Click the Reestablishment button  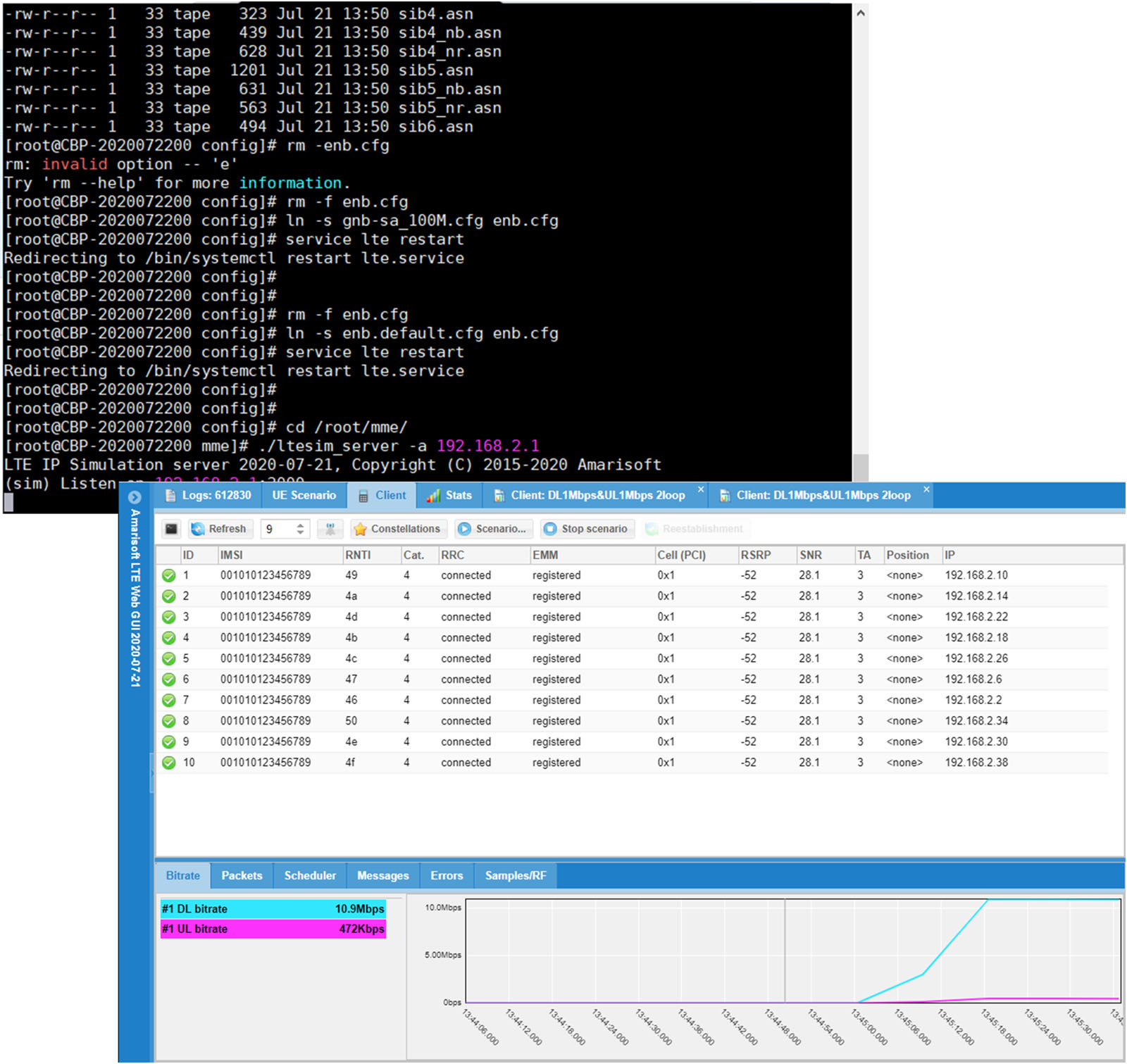695,529
